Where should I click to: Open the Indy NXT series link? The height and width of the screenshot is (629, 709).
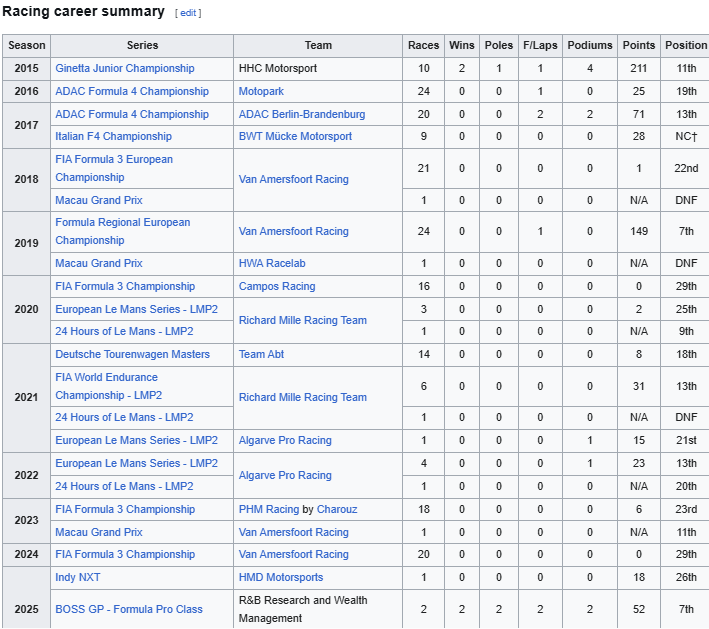pos(78,577)
